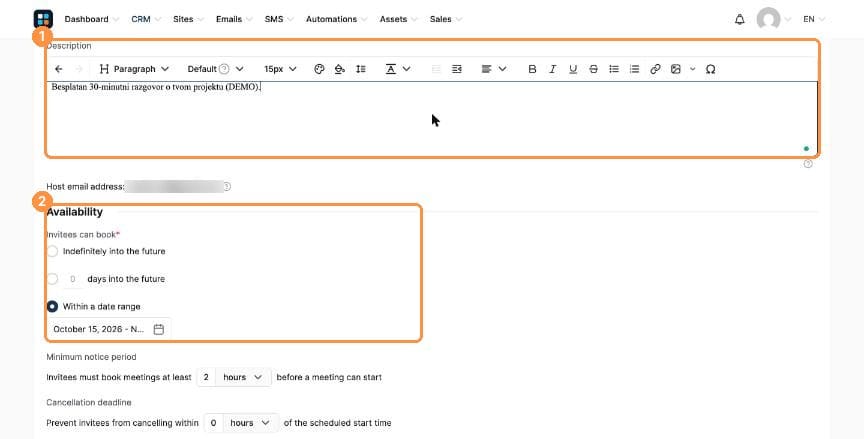Click the insert image icon
The width and height of the screenshot is (864, 439).
[x=676, y=69]
